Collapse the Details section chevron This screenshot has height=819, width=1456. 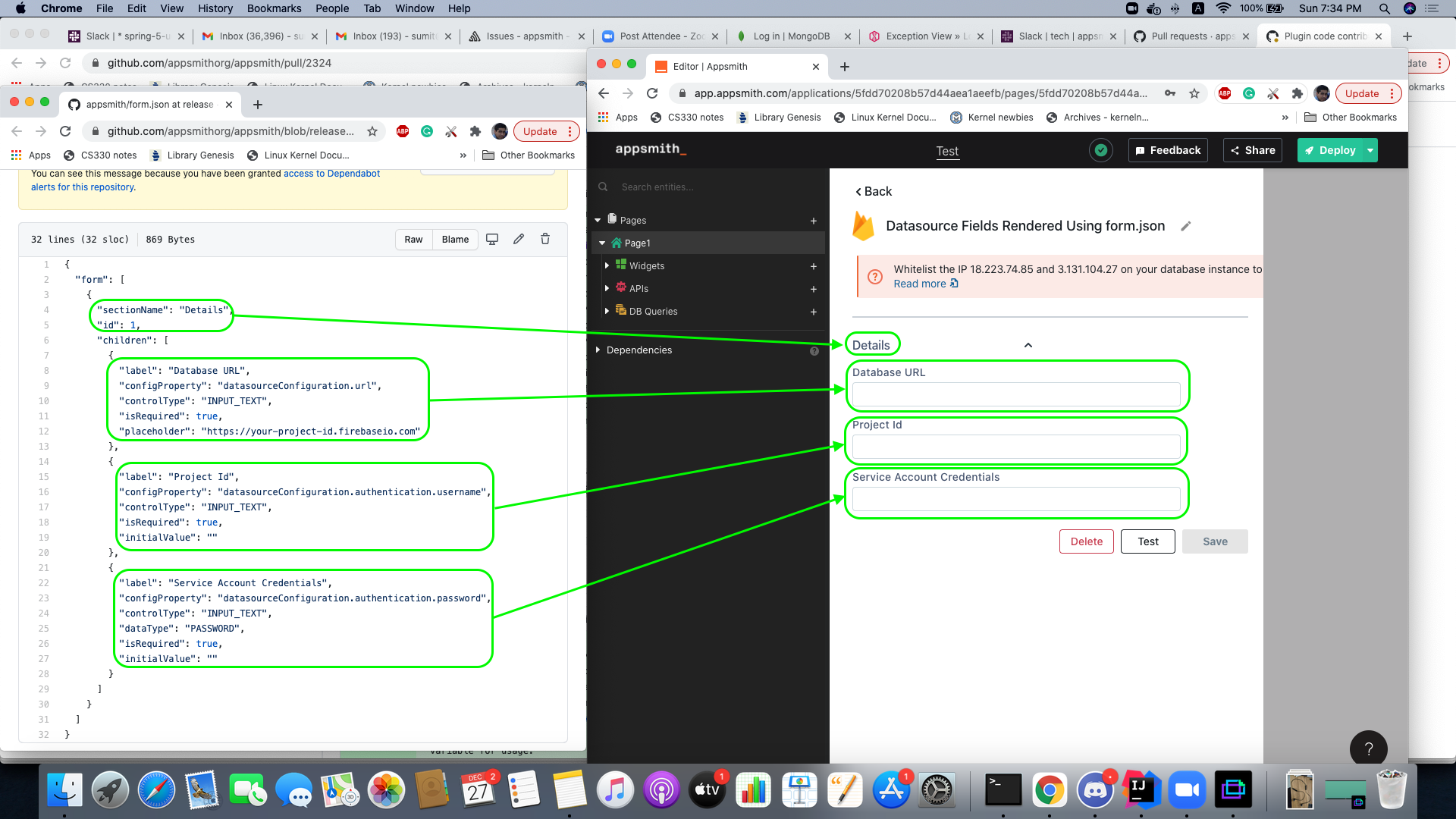(1028, 345)
